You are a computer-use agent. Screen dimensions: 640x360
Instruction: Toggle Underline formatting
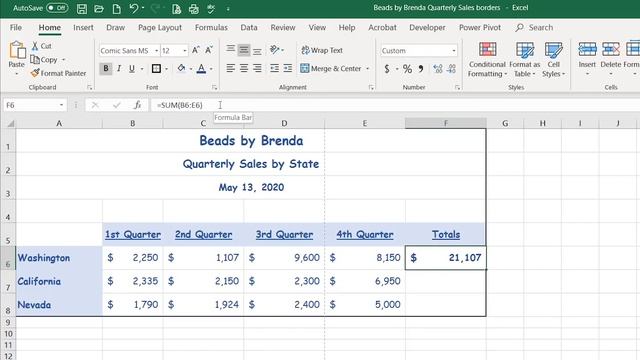pyautogui.click(x=131, y=69)
